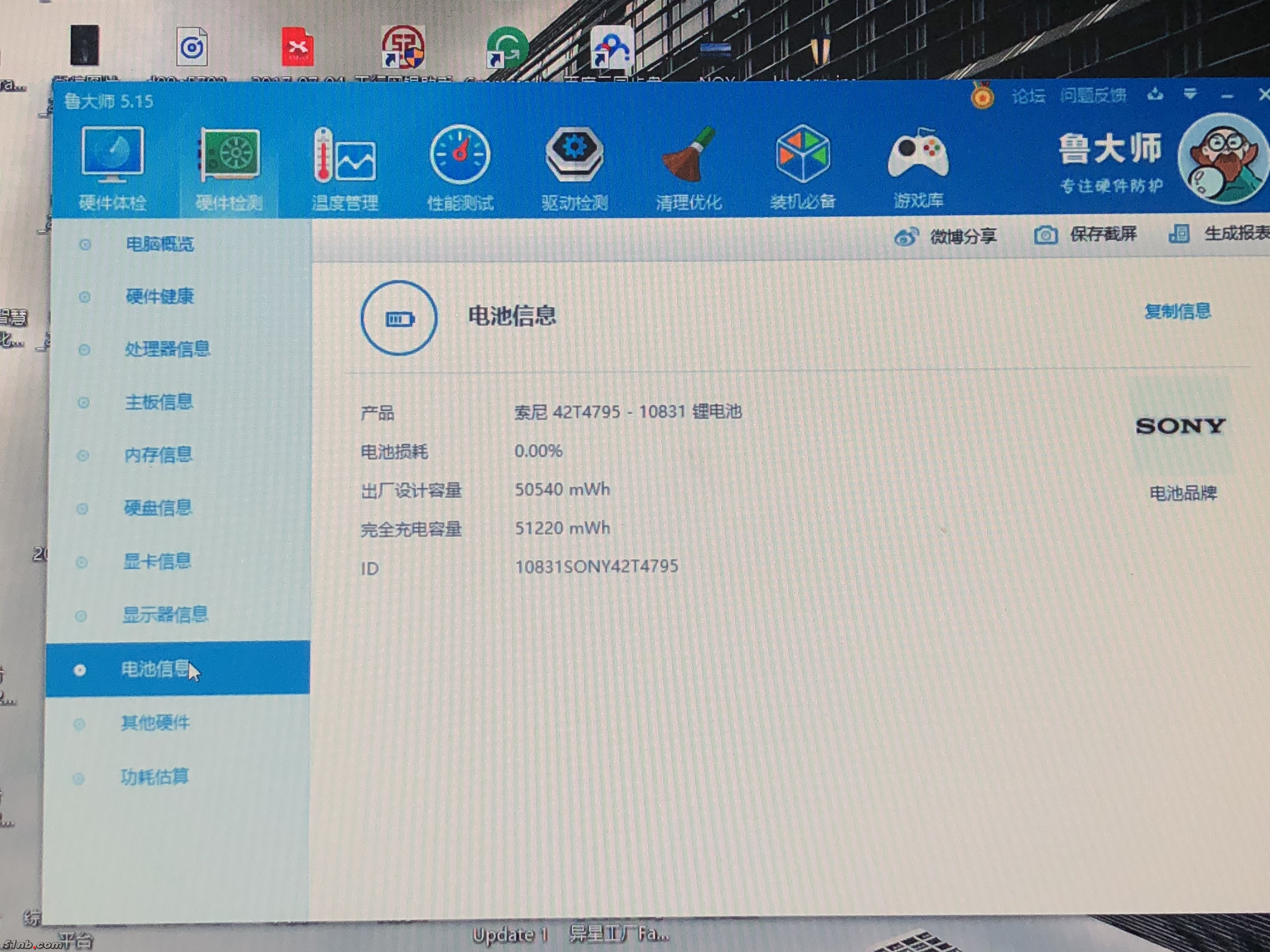Open the desktop document icon with blue circle
1270x952 pixels.
pos(192,47)
